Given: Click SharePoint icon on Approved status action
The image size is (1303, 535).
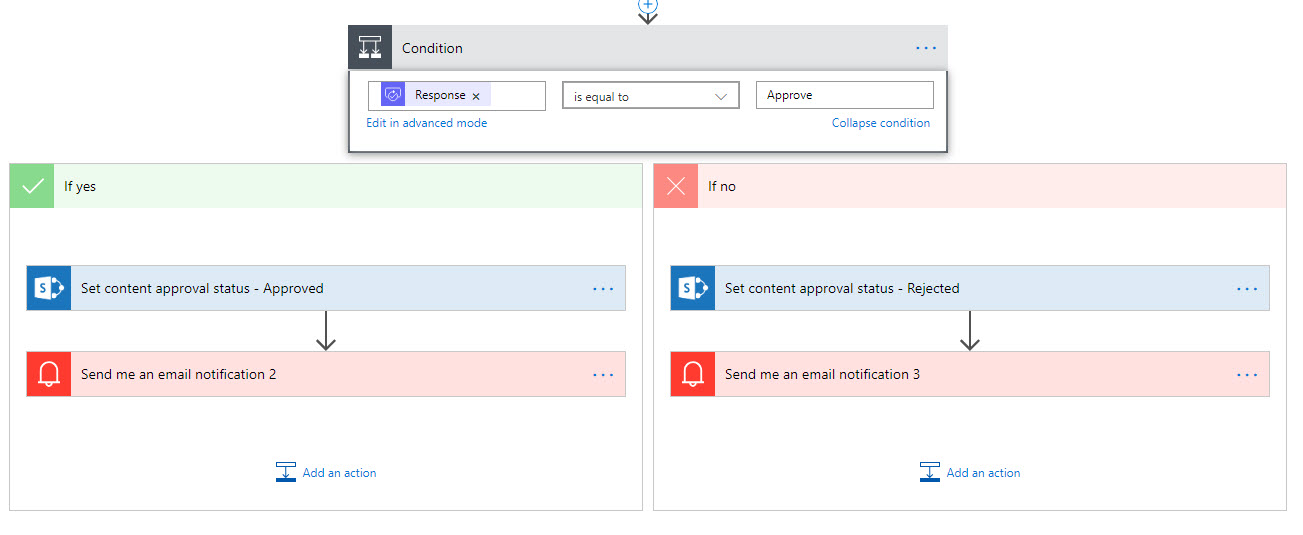Looking at the screenshot, I should pyautogui.click(x=49, y=288).
